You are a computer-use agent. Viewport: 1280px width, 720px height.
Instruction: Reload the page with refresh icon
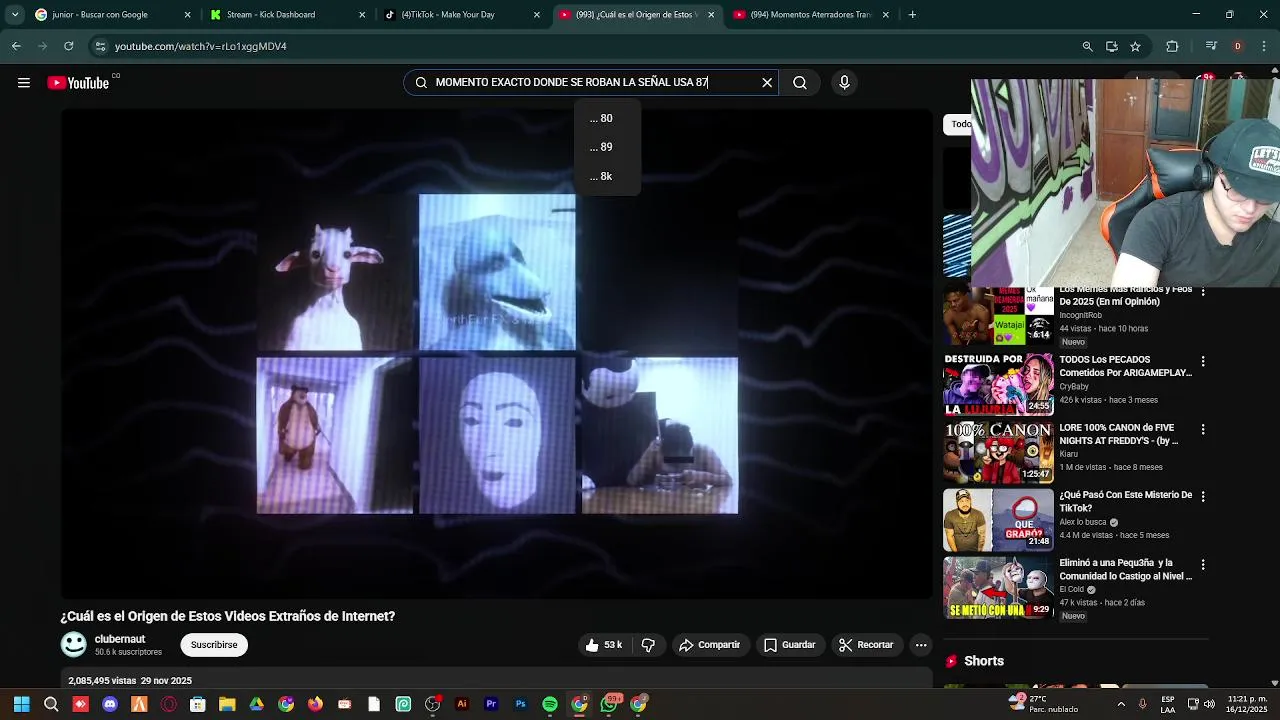(68, 46)
